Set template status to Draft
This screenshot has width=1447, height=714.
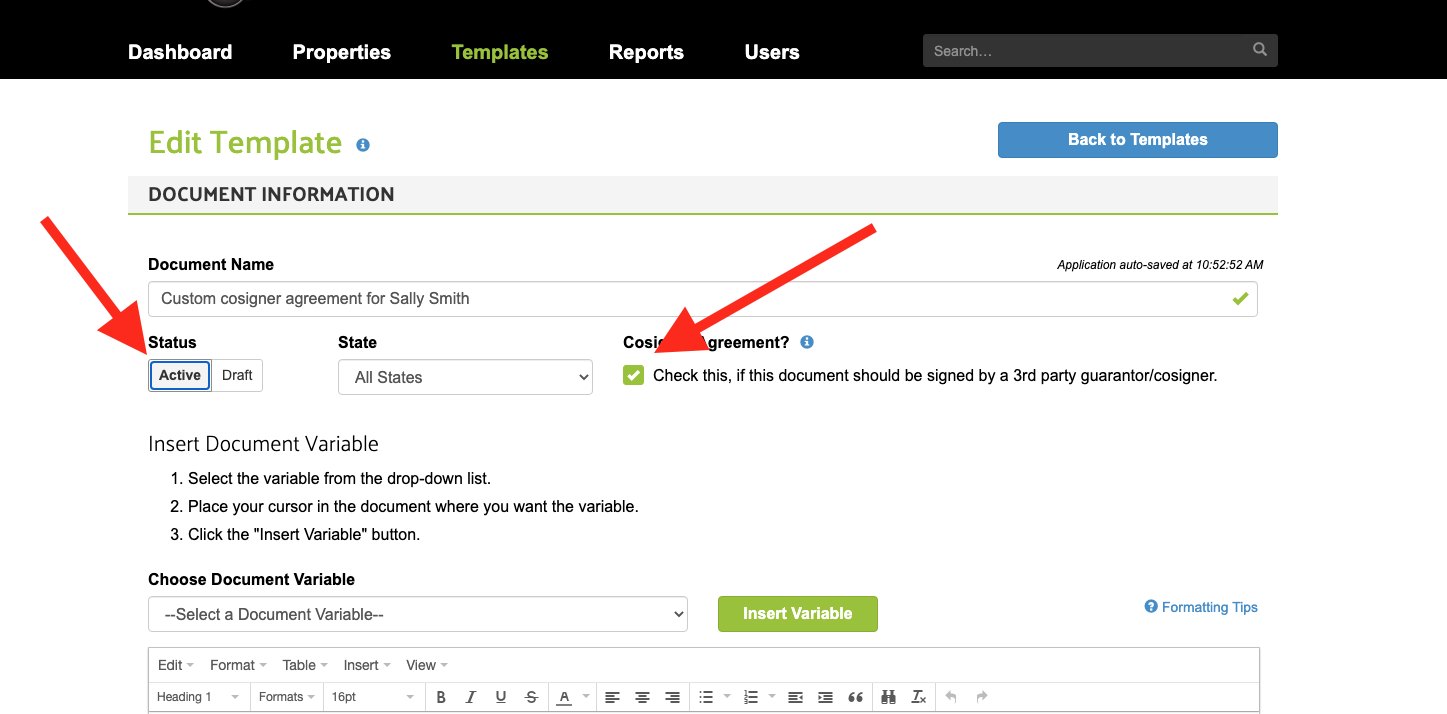click(237, 375)
